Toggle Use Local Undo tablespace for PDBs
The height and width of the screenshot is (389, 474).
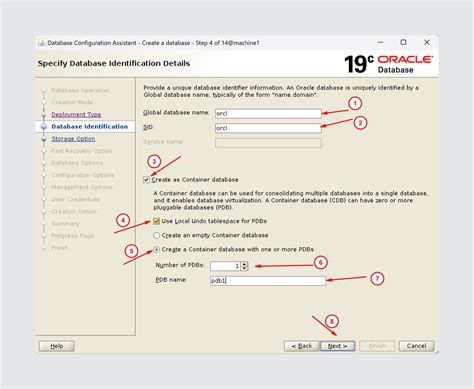pyautogui.click(x=156, y=221)
